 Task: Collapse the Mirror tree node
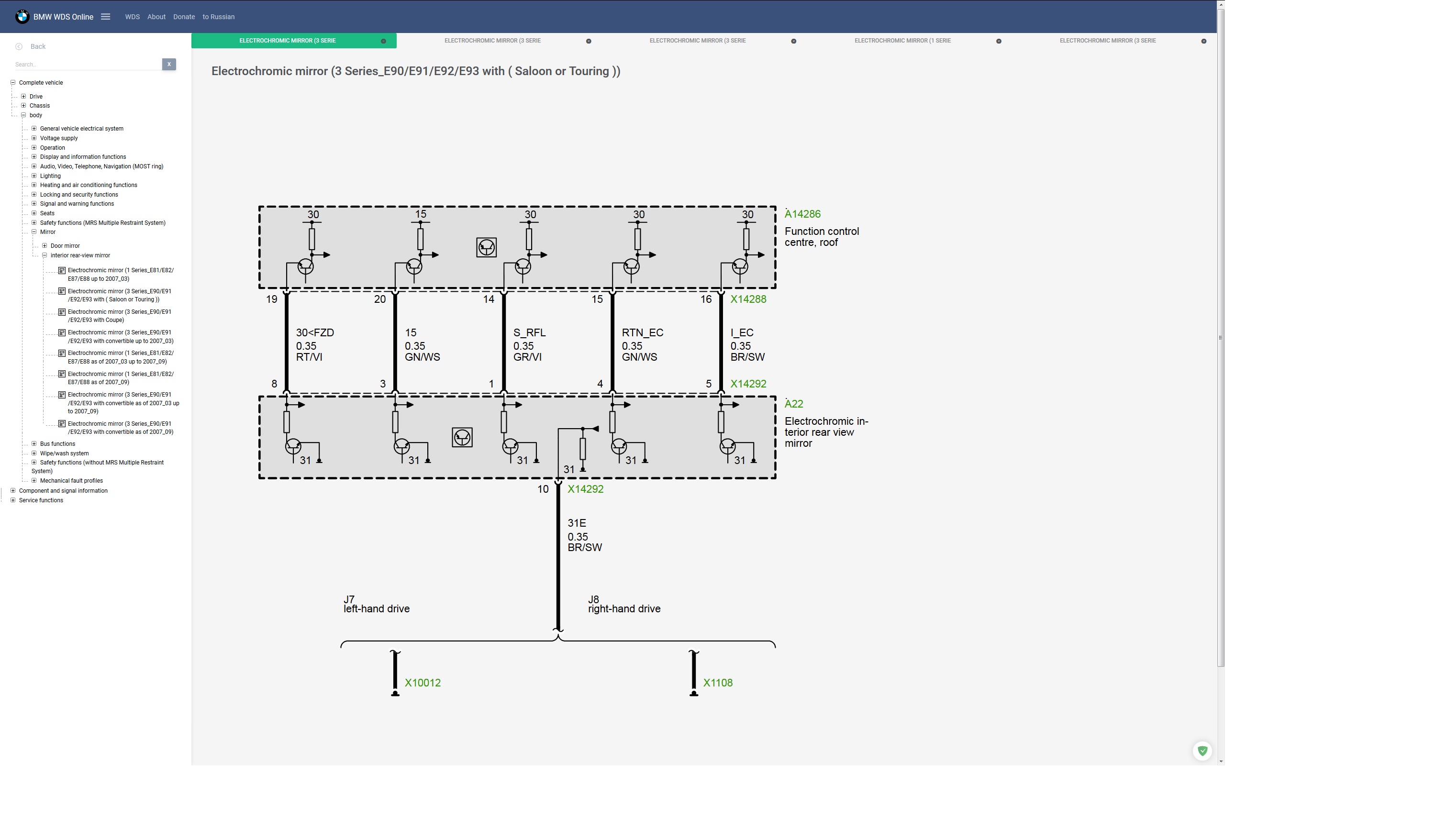click(x=34, y=232)
